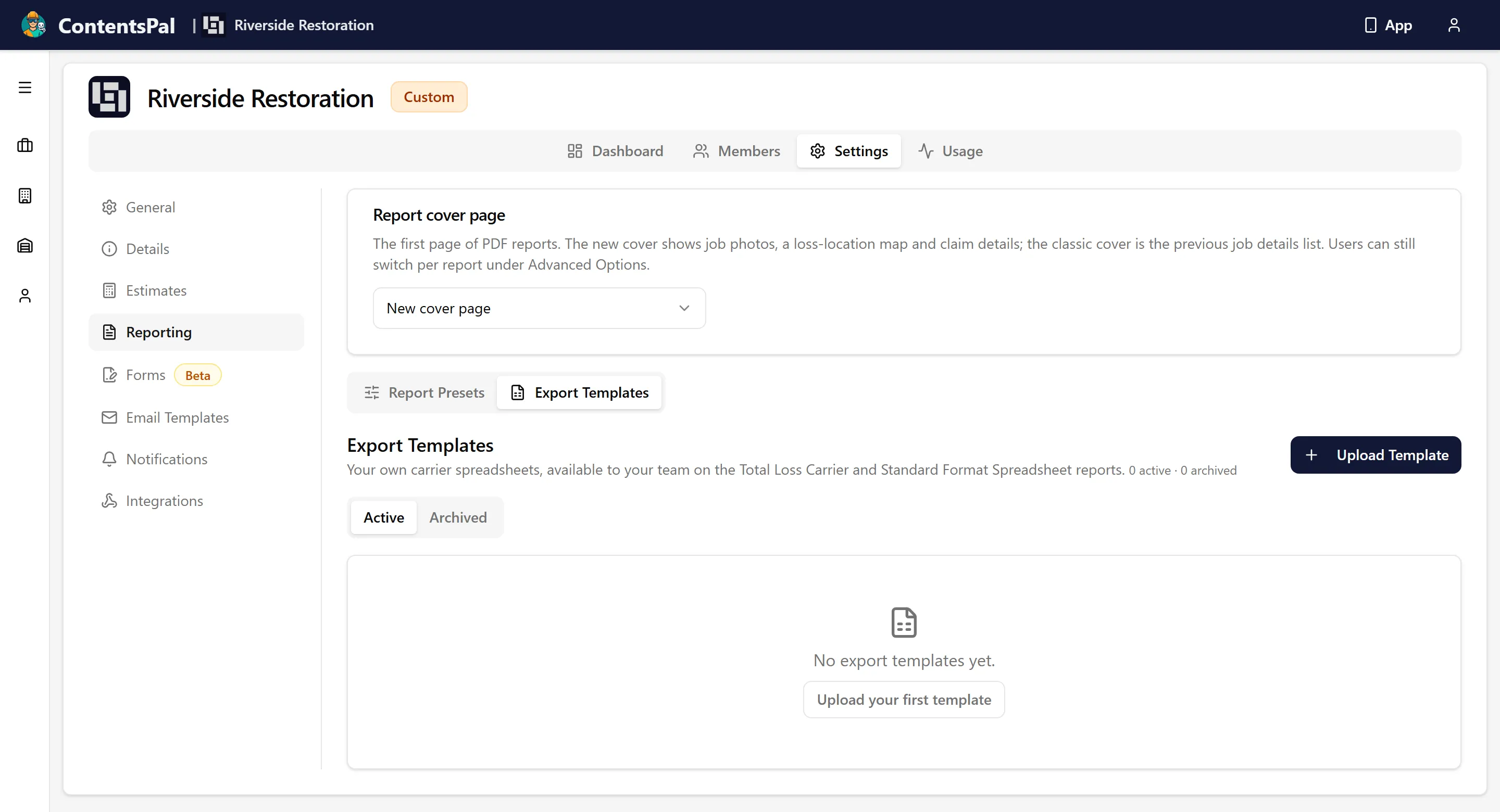
Task: Click Riverside Restoration name in top bar
Action: pos(304,25)
